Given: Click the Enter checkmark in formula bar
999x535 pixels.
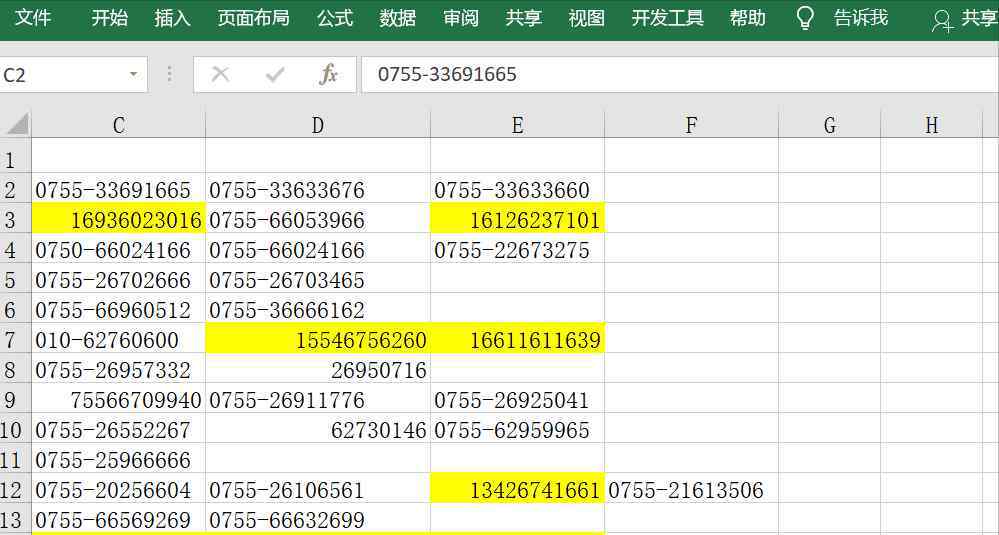Looking at the screenshot, I should tap(274, 75).
